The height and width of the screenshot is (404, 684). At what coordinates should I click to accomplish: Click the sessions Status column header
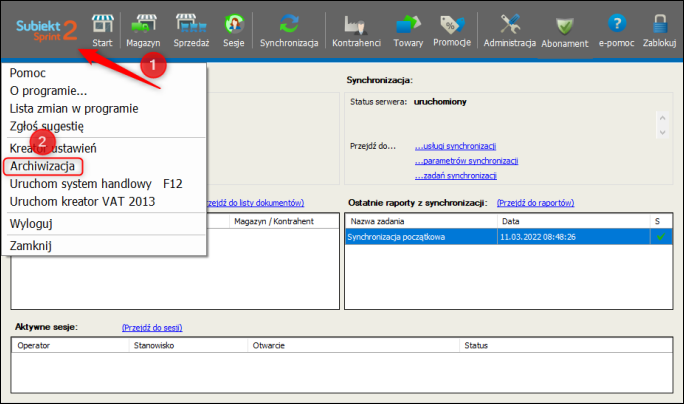pos(566,346)
